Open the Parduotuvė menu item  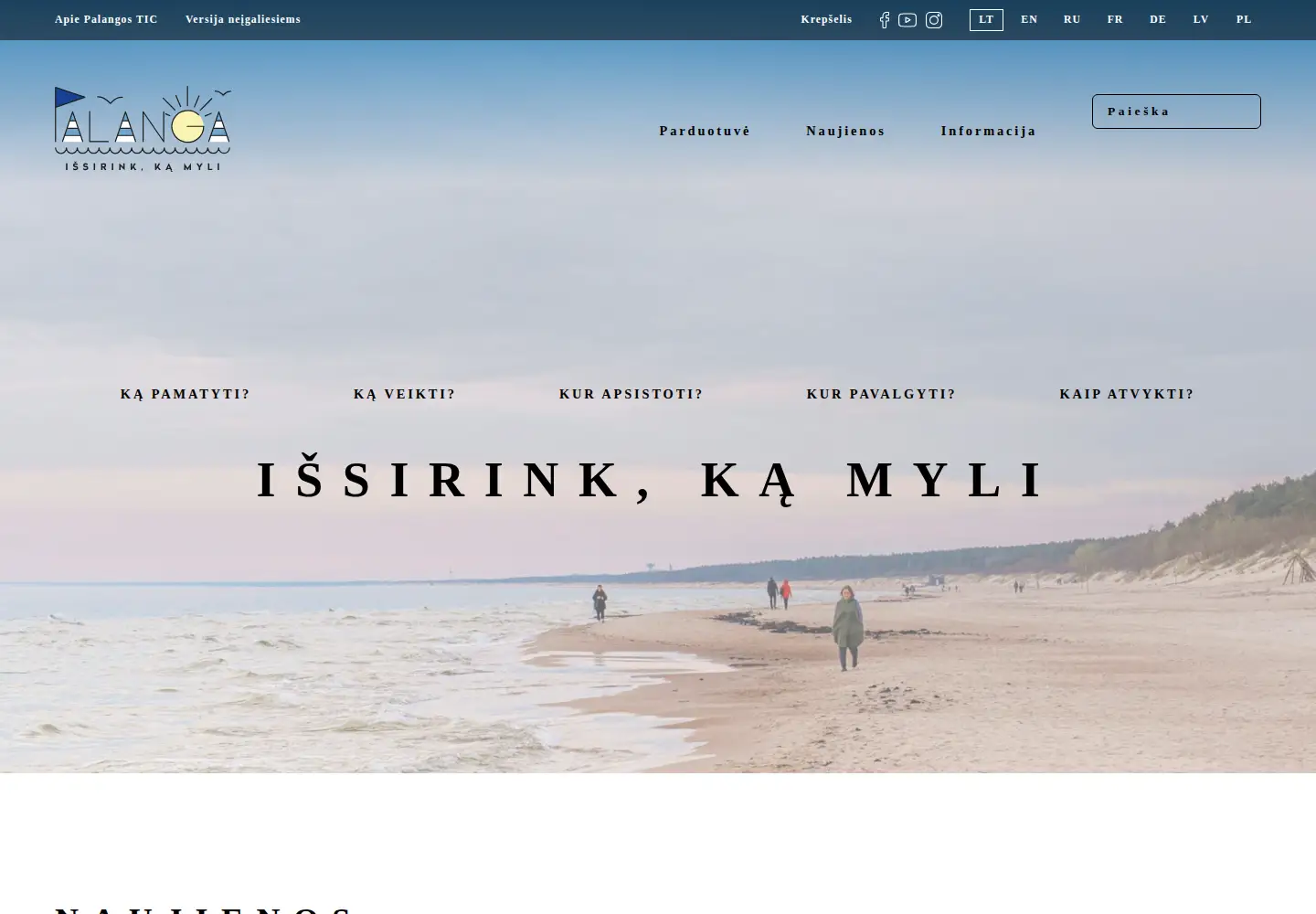pyautogui.click(x=705, y=131)
